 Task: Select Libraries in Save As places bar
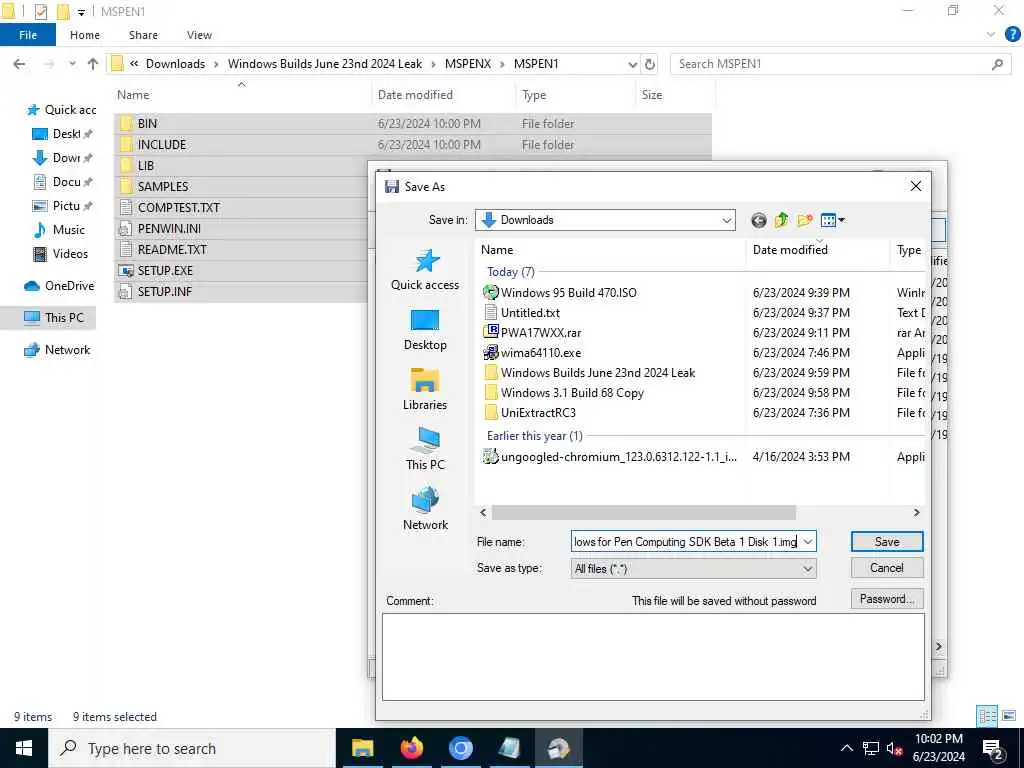(425, 390)
